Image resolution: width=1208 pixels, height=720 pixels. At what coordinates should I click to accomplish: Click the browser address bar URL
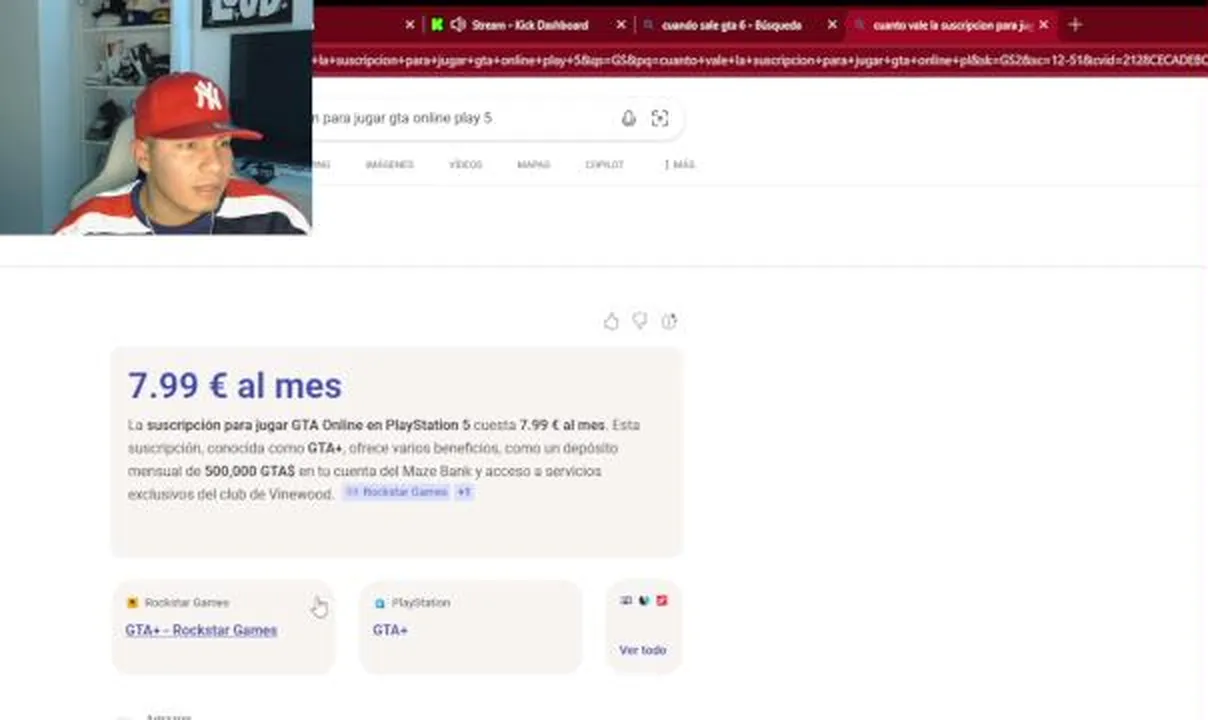[x=760, y=59]
